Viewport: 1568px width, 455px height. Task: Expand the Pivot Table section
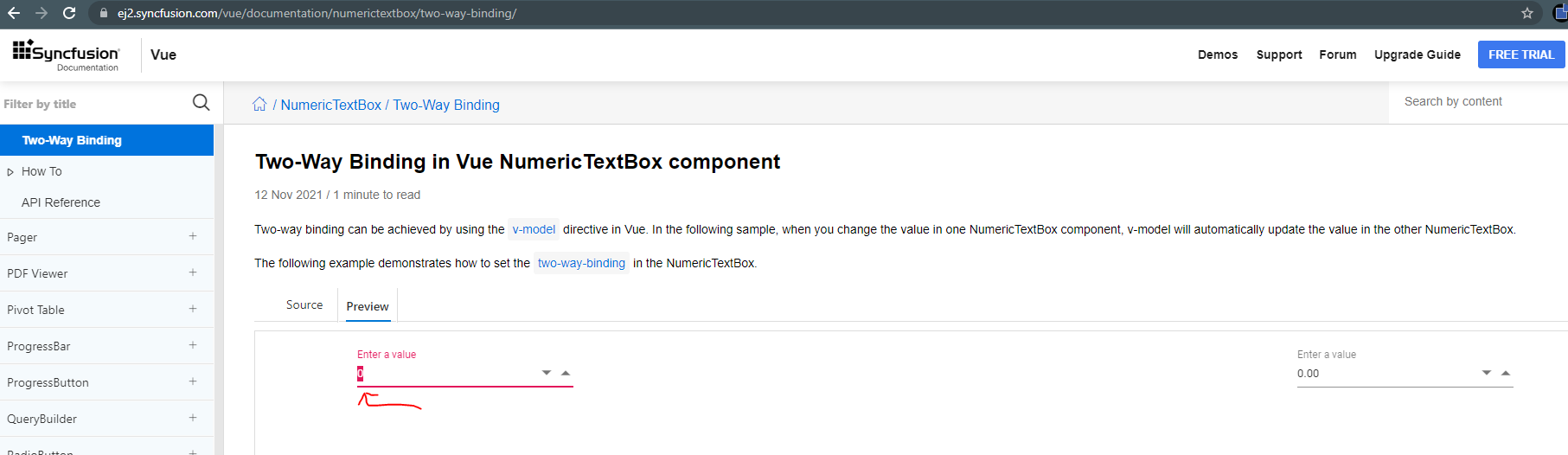pos(193,309)
